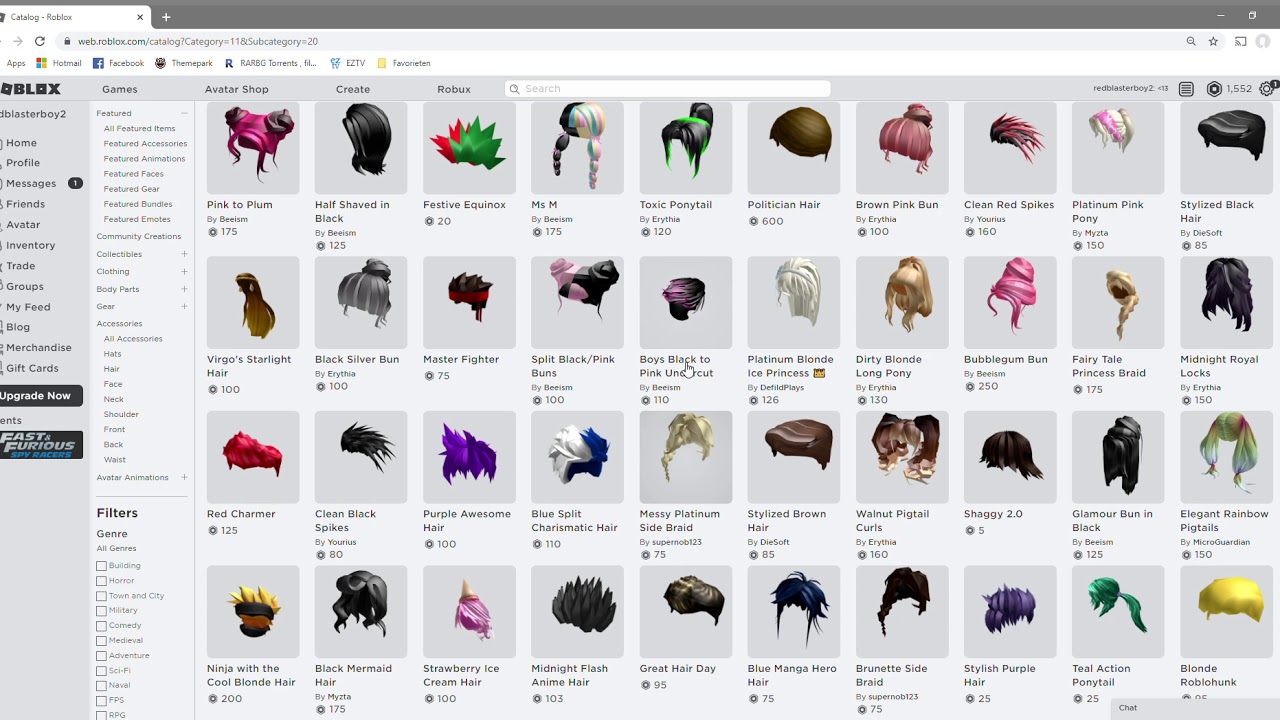Open the Featured Bundles link

coord(138,204)
